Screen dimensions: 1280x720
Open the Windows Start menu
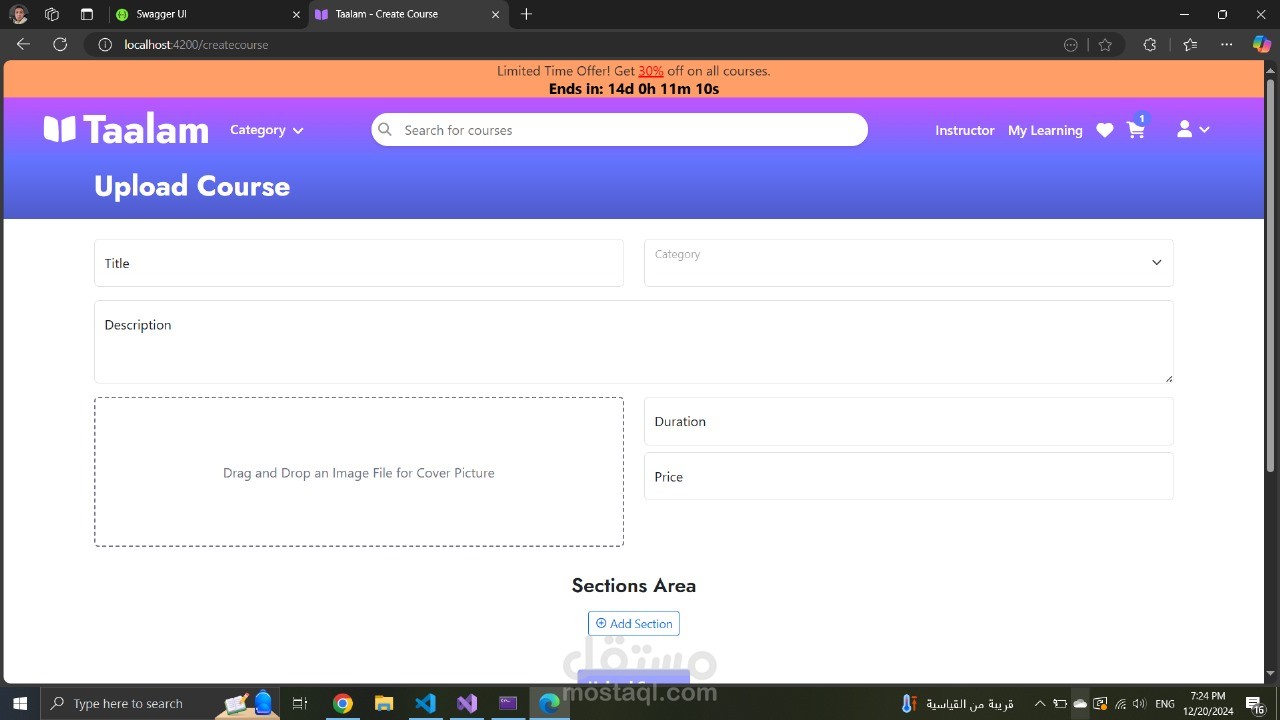coord(20,703)
